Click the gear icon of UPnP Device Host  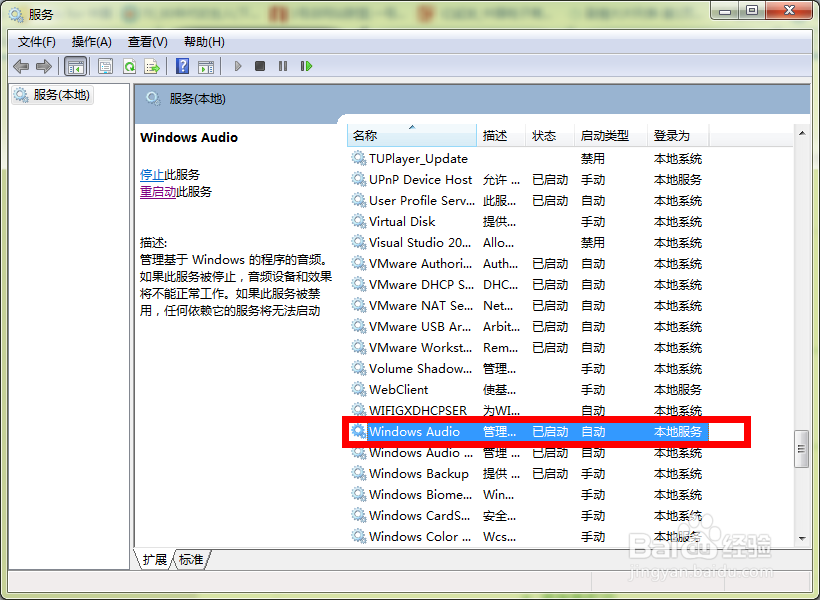pos(359,179)
